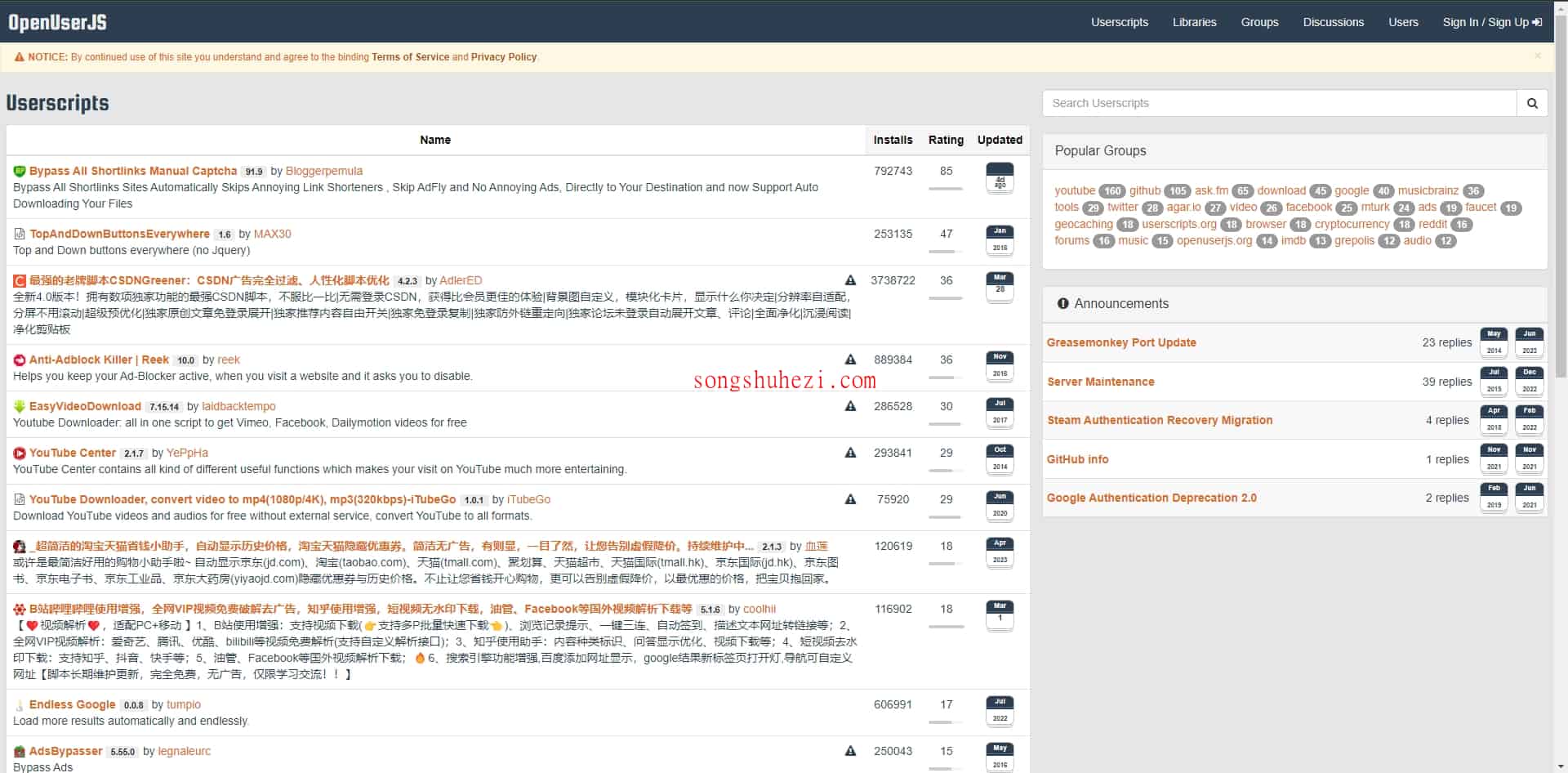Sort table by Updated column header
This screenshot has height=773, width=1568.
(1000, 140)
